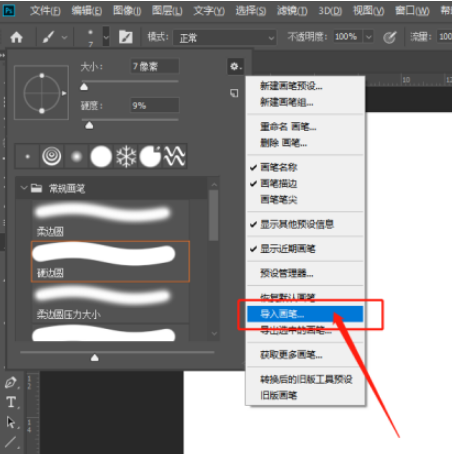Choose 重命名 画笔 menu entry
452x454 pixels.
(305, 127)
